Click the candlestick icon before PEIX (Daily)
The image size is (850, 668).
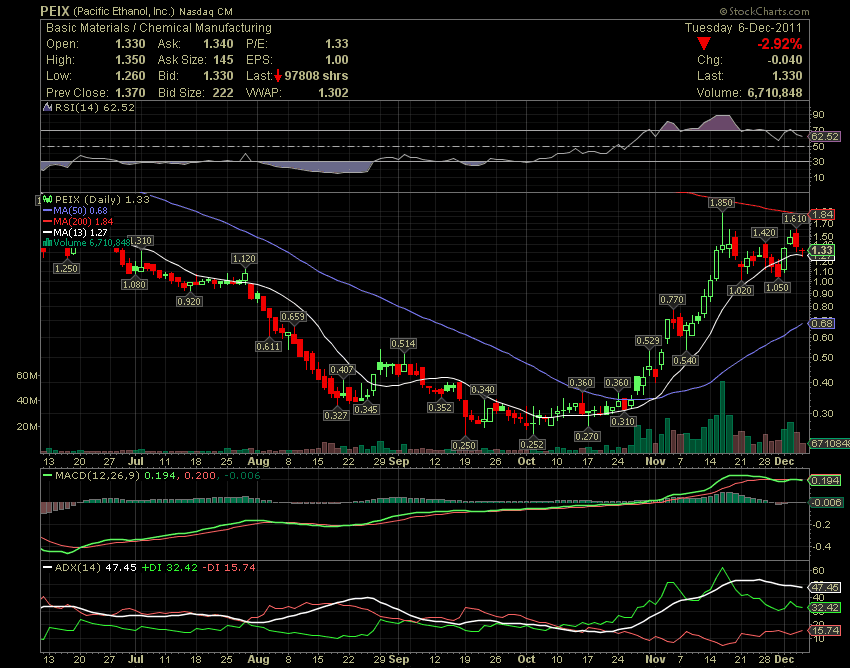48,200
